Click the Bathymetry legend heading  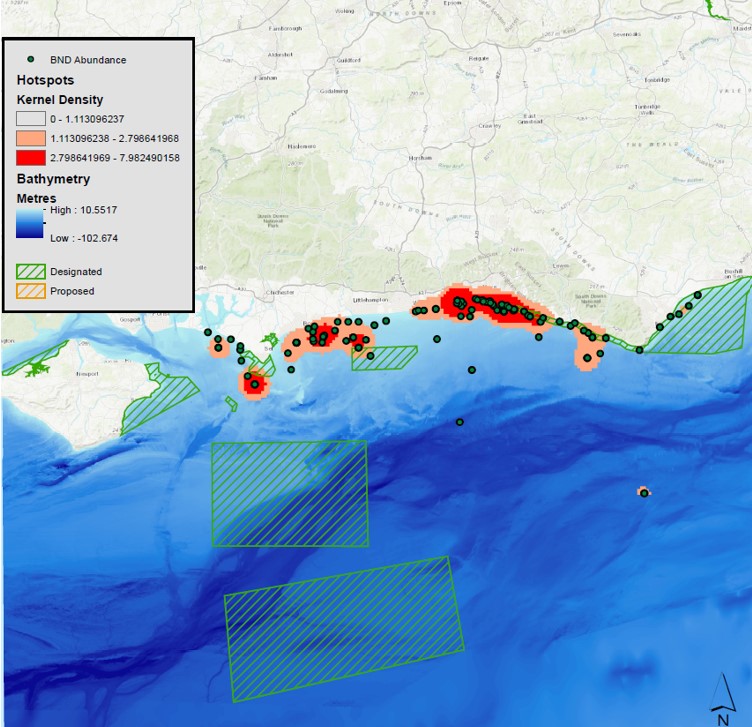click(x=54, y=179)
